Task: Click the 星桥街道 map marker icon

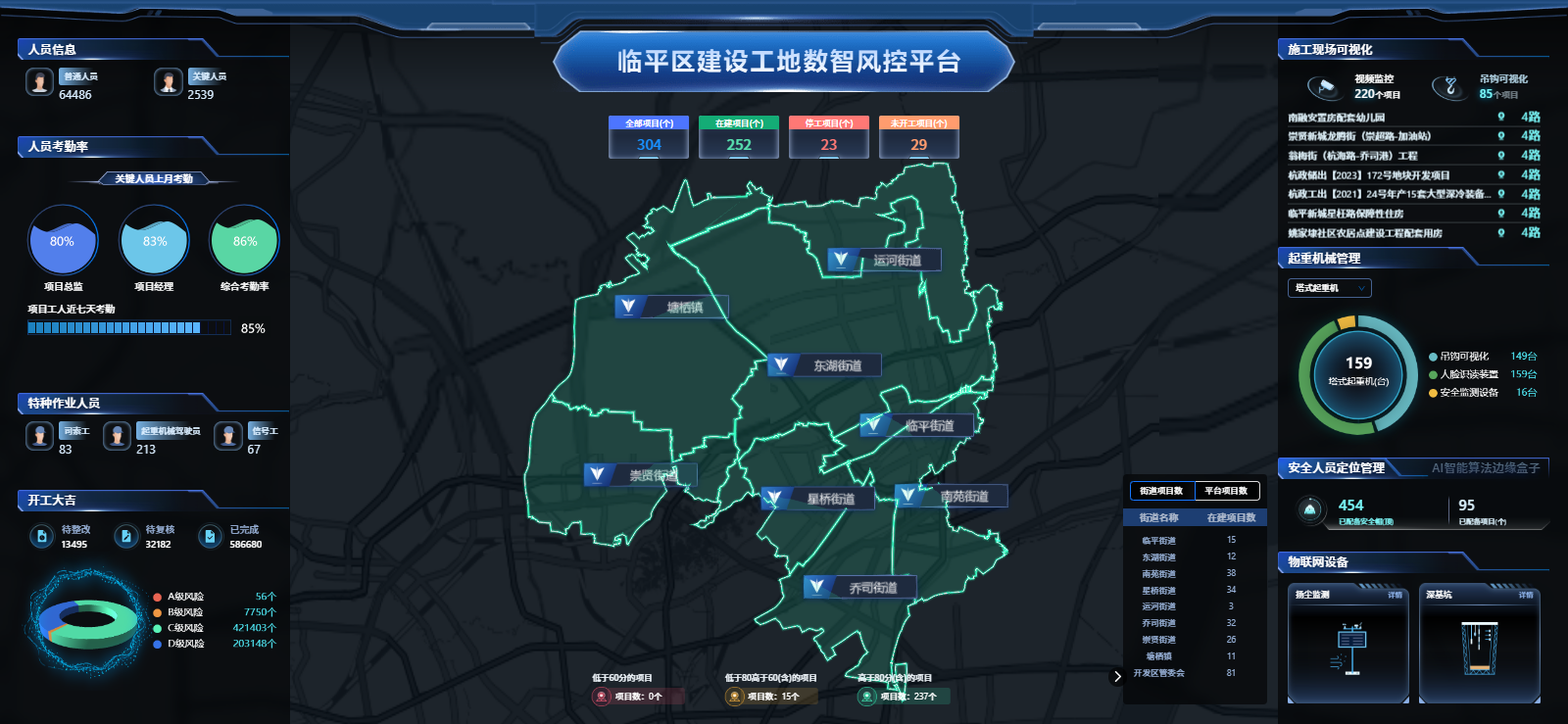Action: click(x=773, y=499)
